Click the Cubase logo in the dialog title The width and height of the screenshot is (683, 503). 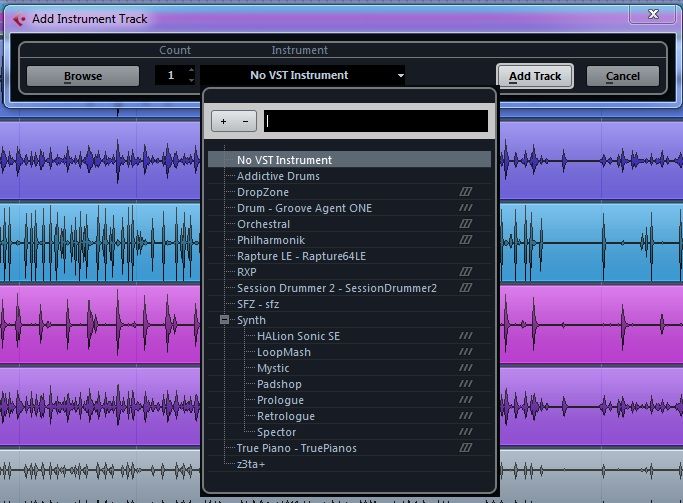point(19,19)
